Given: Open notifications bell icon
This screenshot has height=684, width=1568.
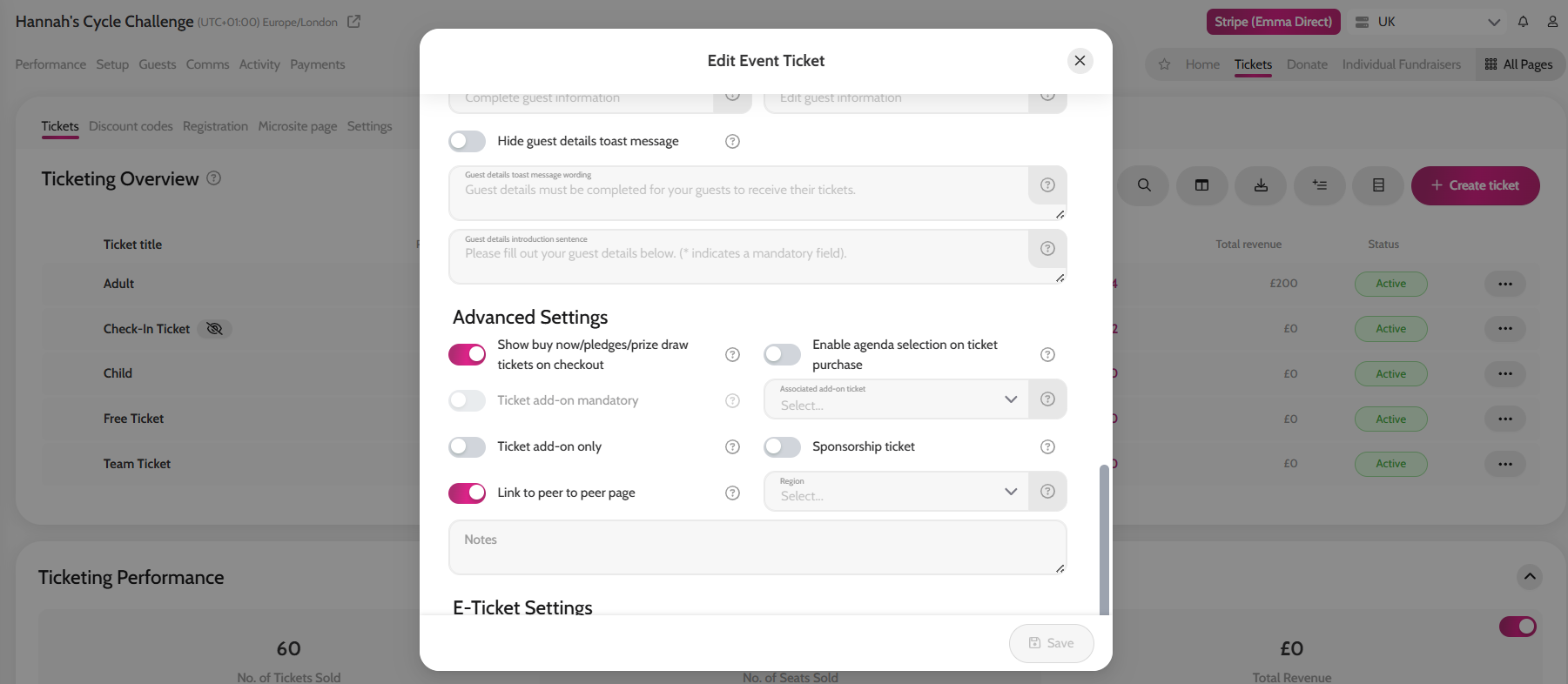Looking at the screenshot, I should tap(1523, 22).
